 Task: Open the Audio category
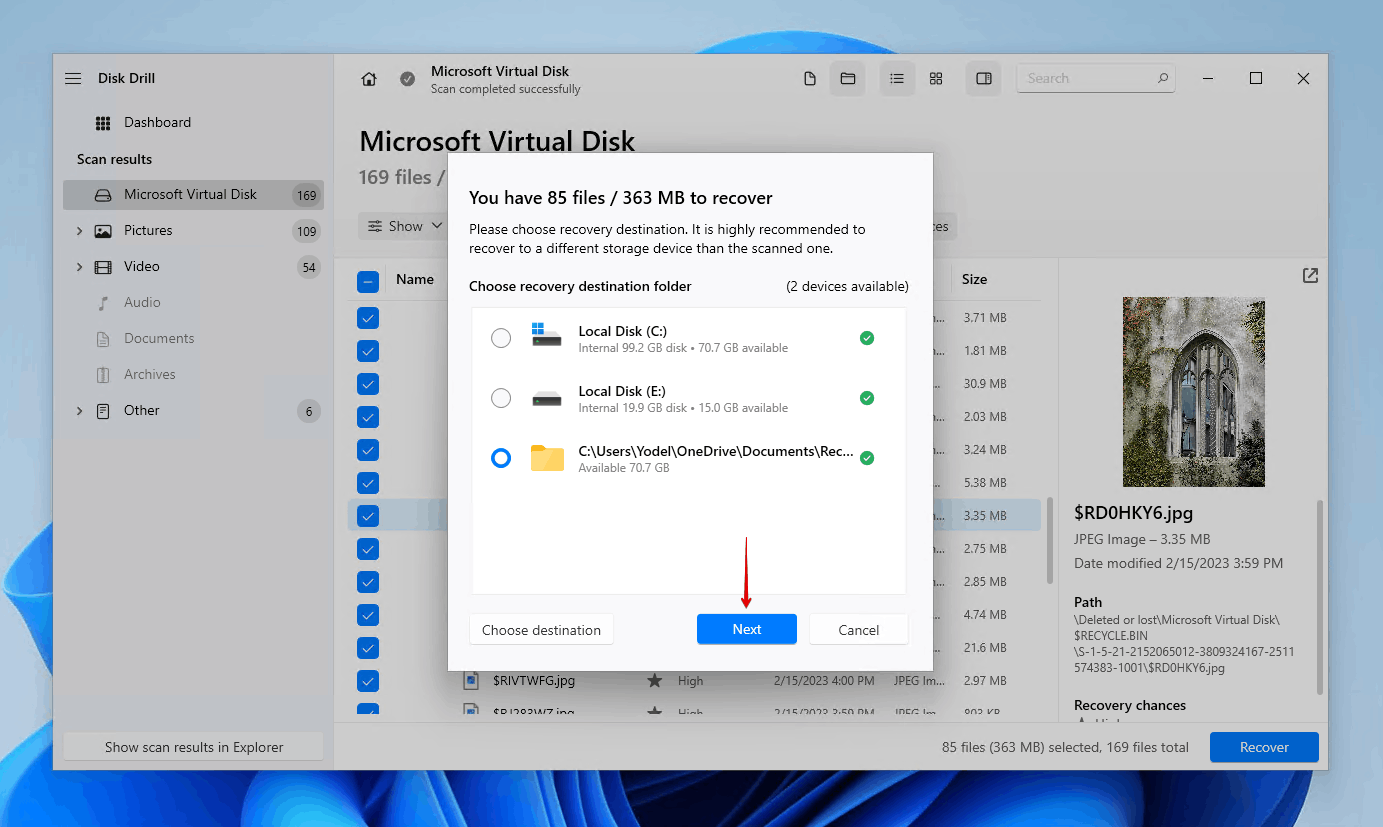point(142,303)
